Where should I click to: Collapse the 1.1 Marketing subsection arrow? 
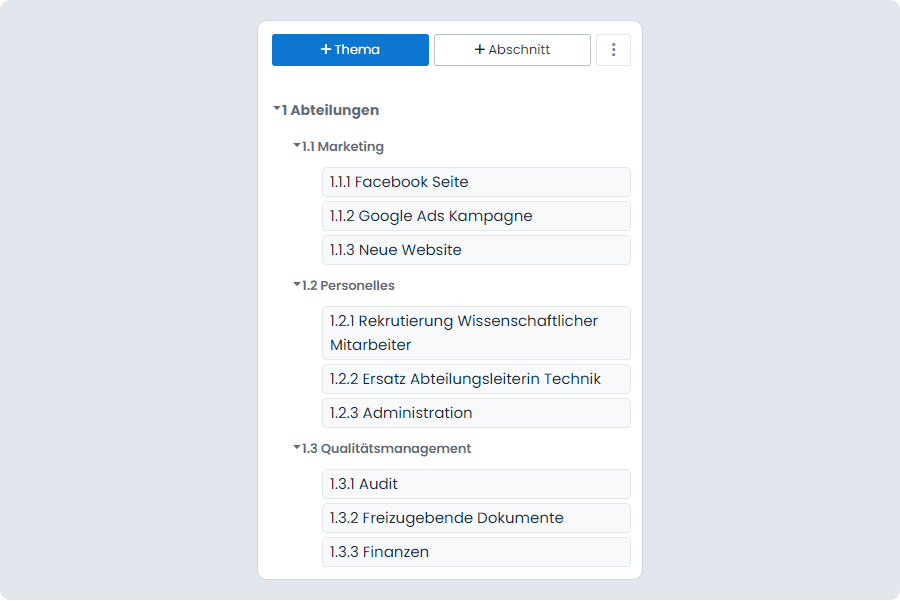tap(297, 145)
